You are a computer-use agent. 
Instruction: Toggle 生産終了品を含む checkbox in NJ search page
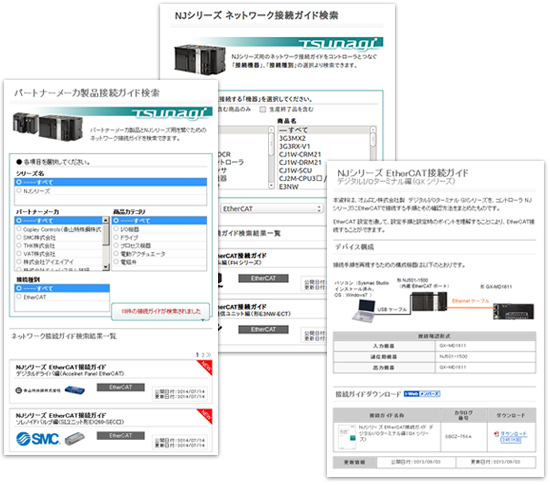click(x=263, y=109)
